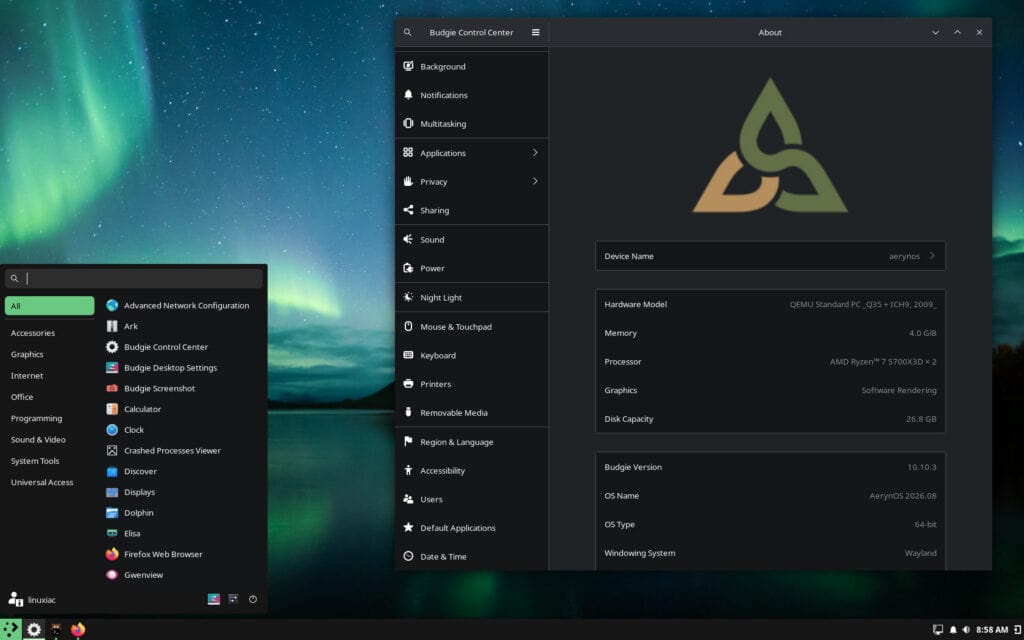
Task: Click the OS Type 64-bit row
Action: [770, 525]
